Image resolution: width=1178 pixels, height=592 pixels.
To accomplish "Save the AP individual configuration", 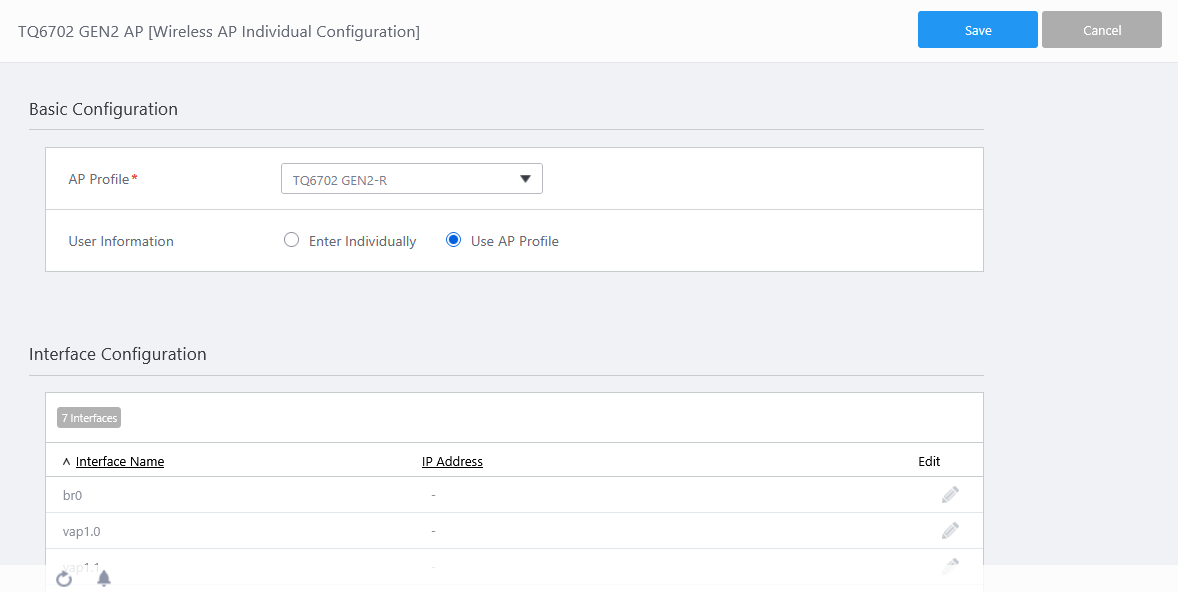I will 977,30.
